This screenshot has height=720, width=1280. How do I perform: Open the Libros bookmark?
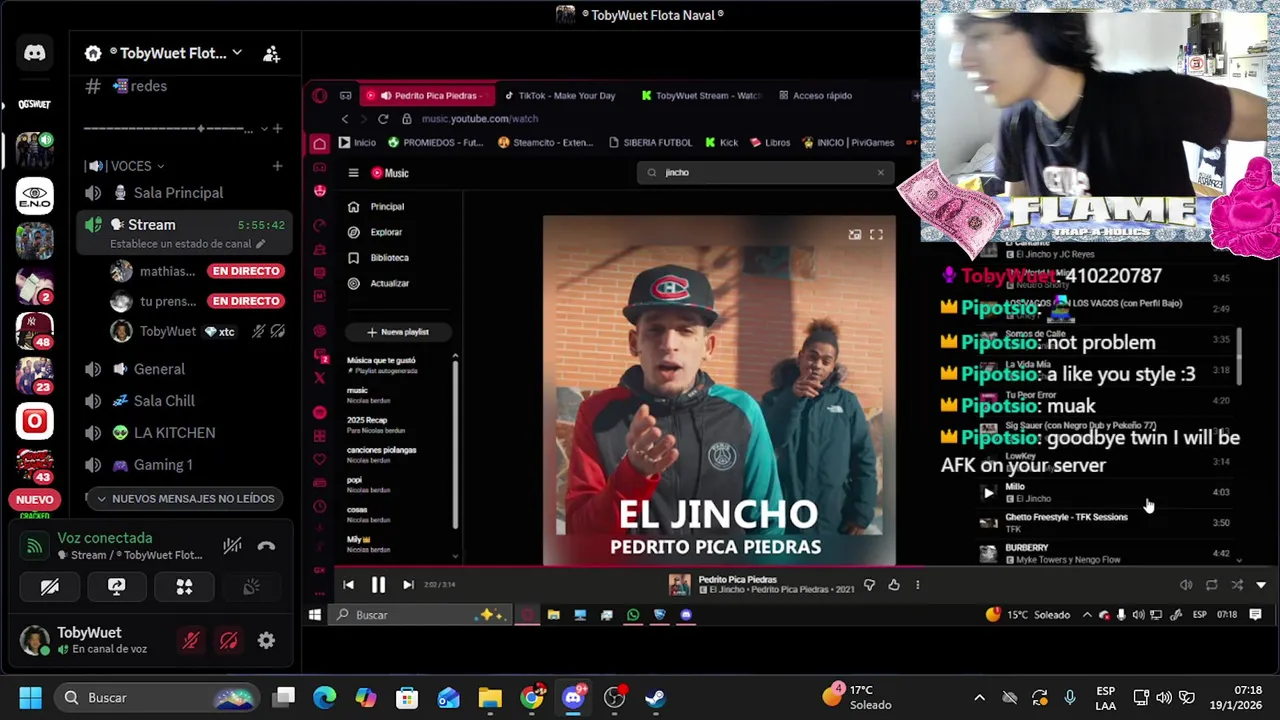click(x=770, y=143)
